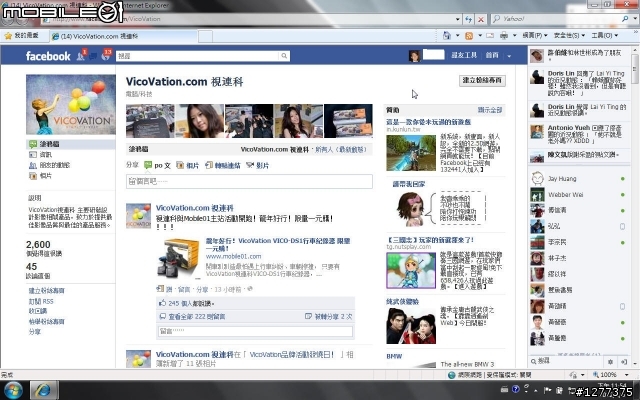Choose the 相片 share option with the photo icon

click(x=188, y=165)
